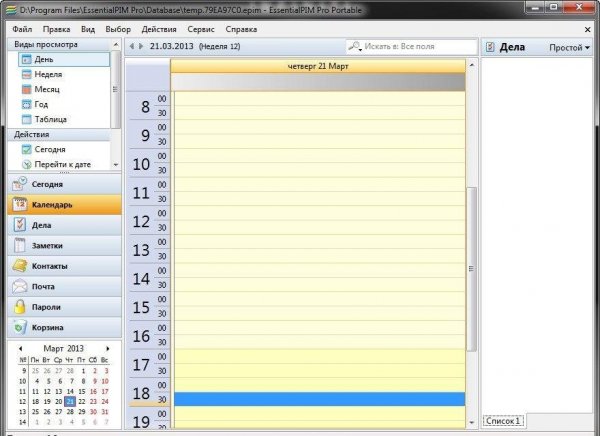Image resolution: width=600 pixels, height=436 pixels.
Task: Open the Сегодня module in navigation pane
Action: tap(64, 184)
